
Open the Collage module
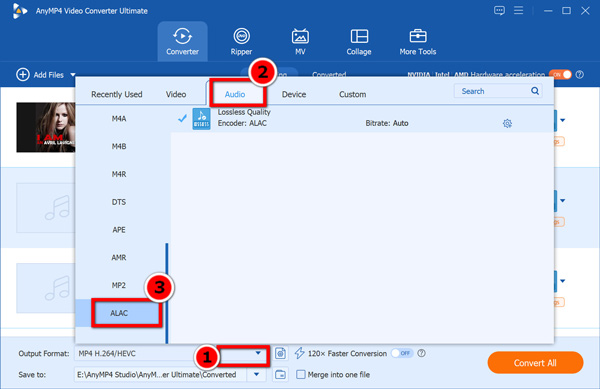click(x=359, y=41)
